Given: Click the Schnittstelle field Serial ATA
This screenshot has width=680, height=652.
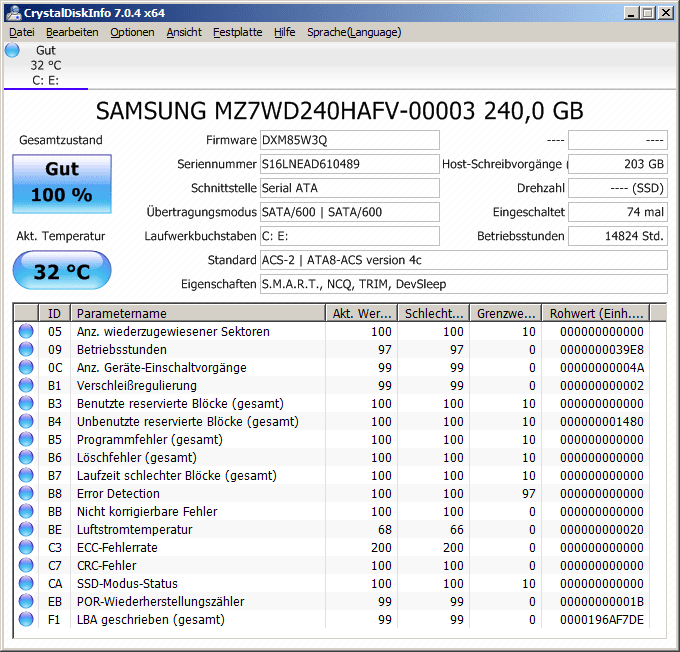Looking at the screenshot, I should pos(350,188).
